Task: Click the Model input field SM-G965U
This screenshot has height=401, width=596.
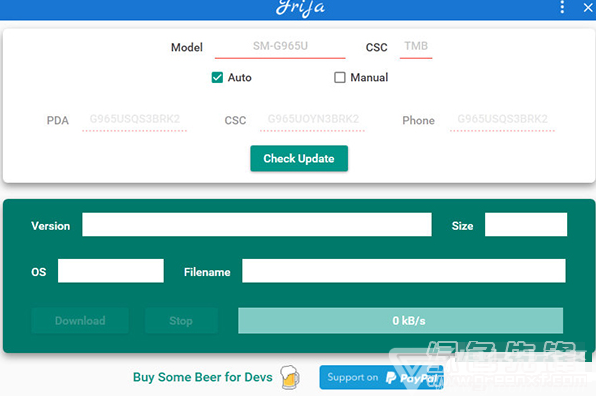Action: pyautogui.click(x=280, y=46)
